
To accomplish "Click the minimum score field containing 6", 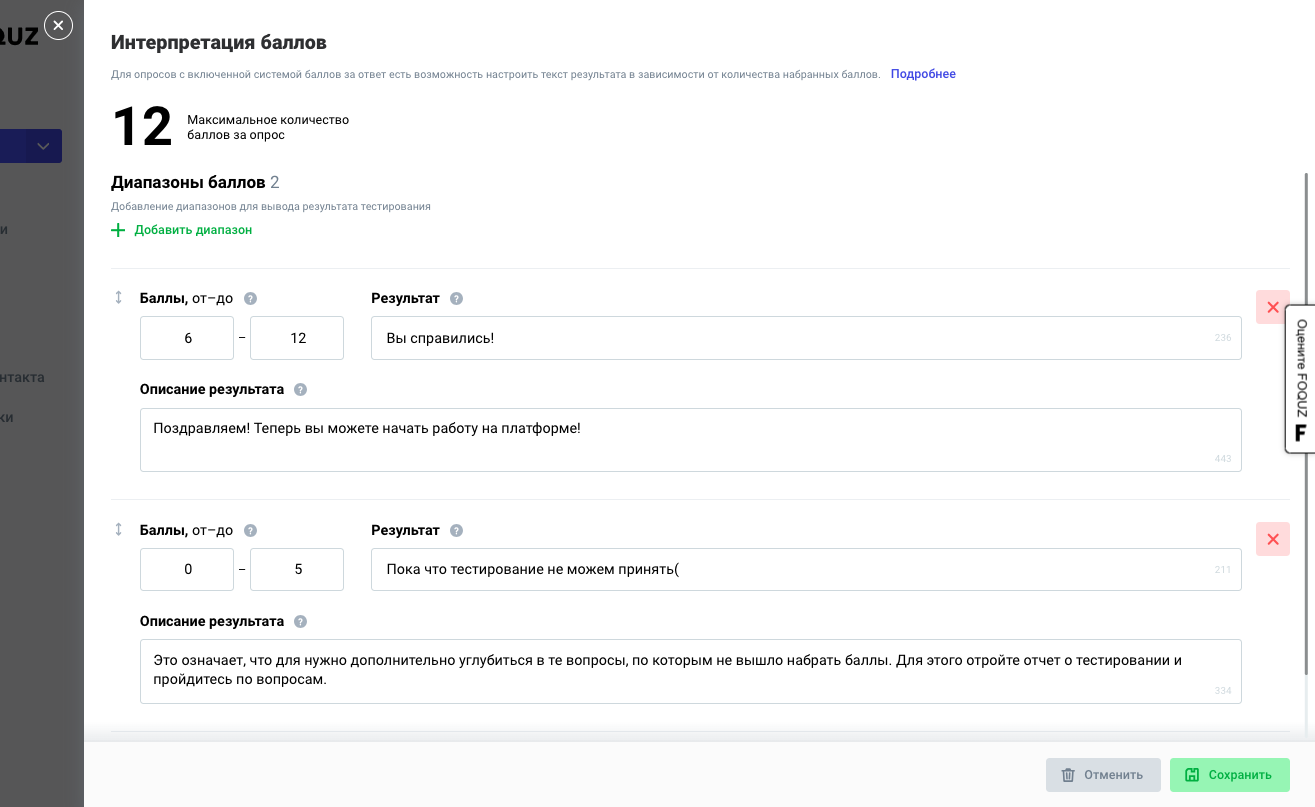I will [187, 338].
